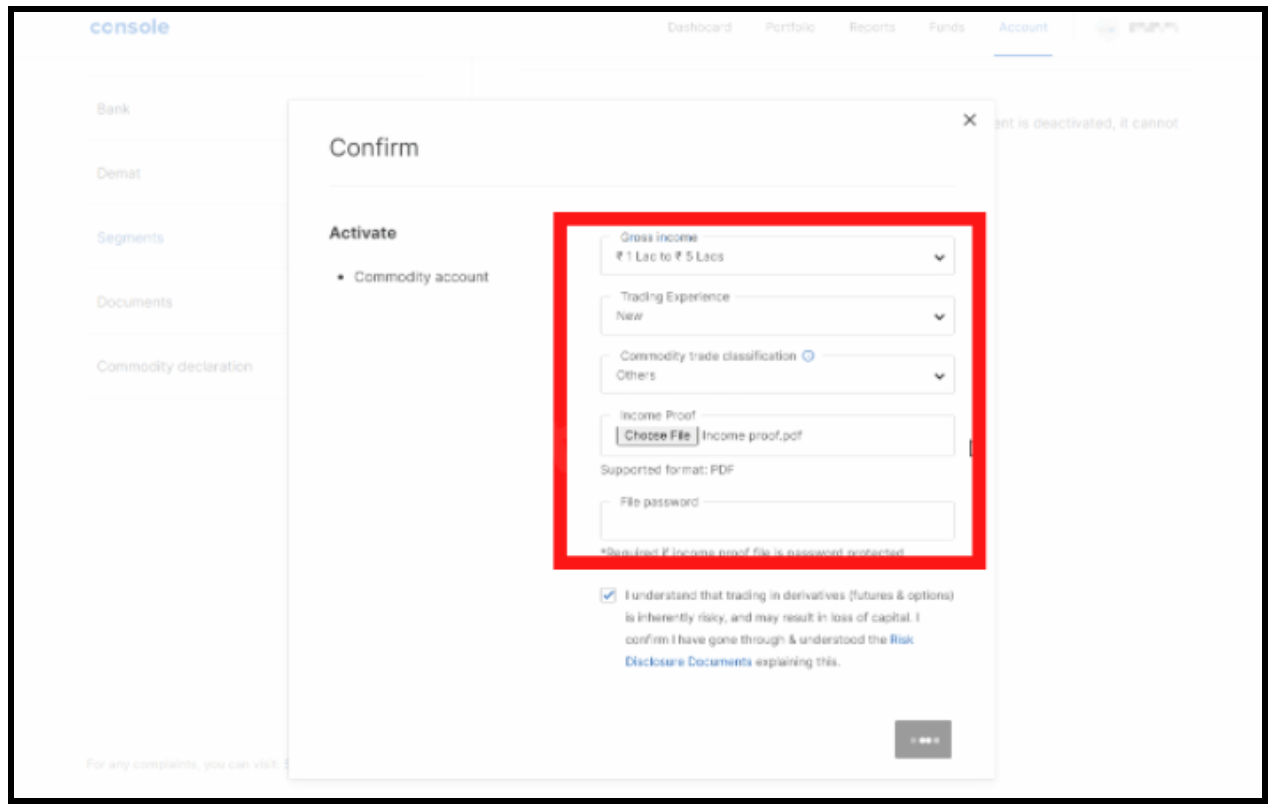The height and width of the screenshot is (808, 1282).
Task: Switch to the Portfolio tab
Action: point(790,27)
